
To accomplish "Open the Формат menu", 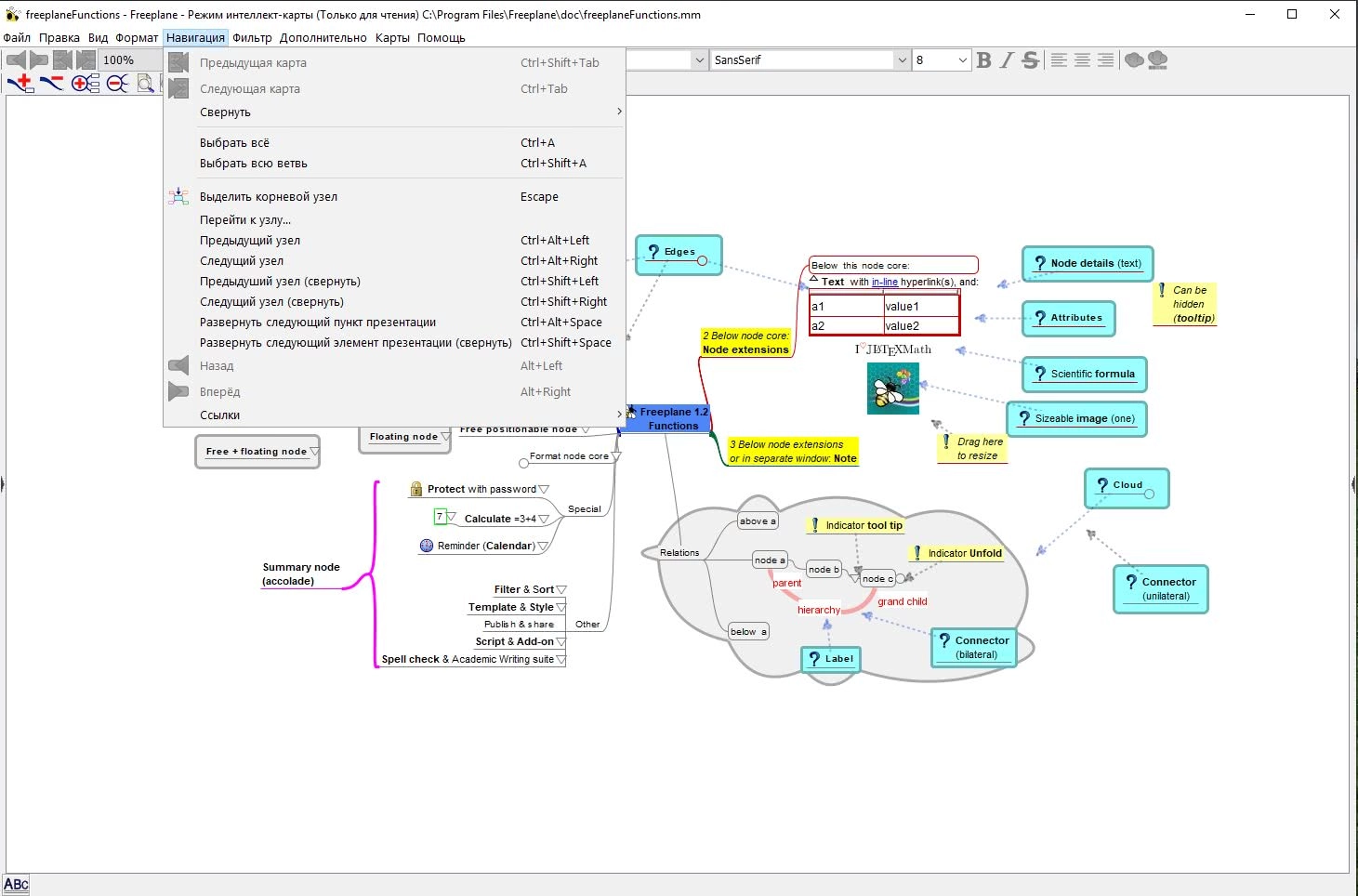I will pyautogui.click(x=137, y=38).
